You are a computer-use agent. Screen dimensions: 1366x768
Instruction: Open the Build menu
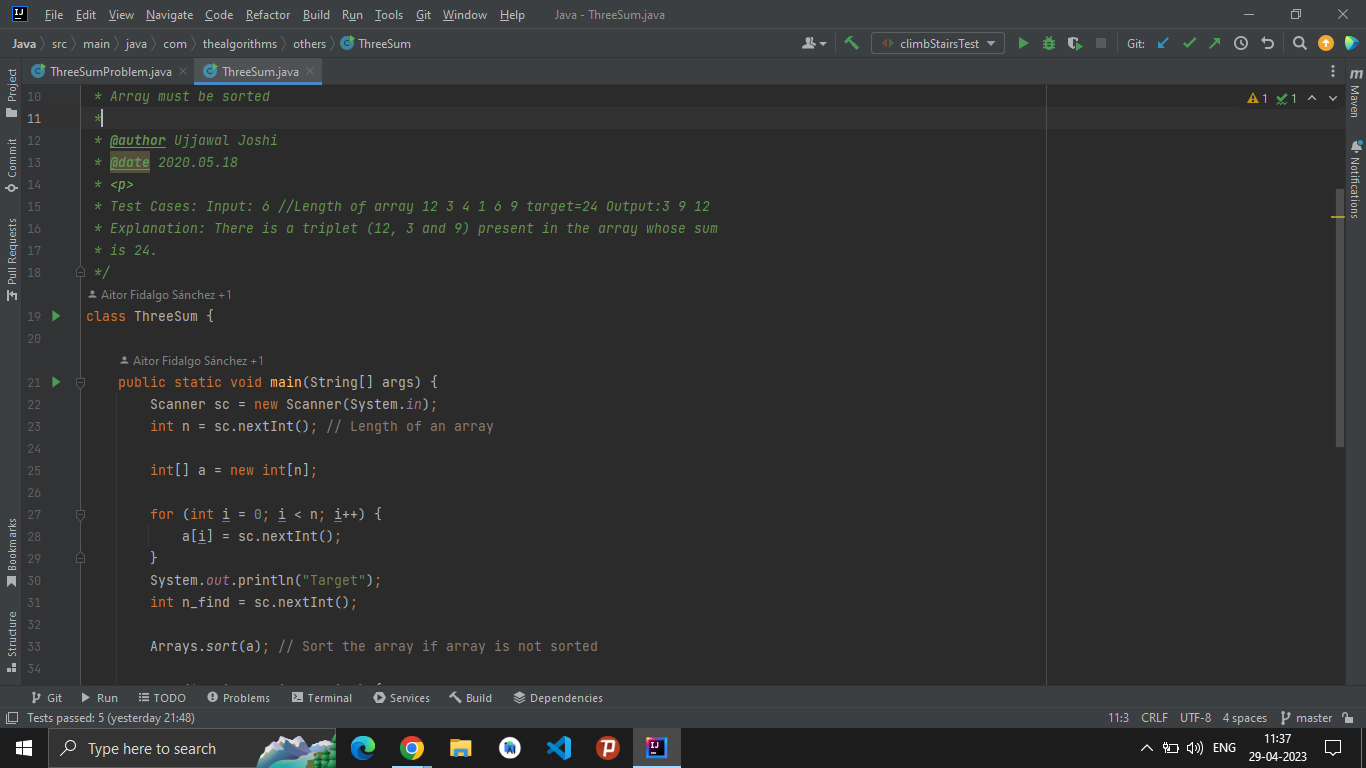pyautogui.click(x=316, y=15)
